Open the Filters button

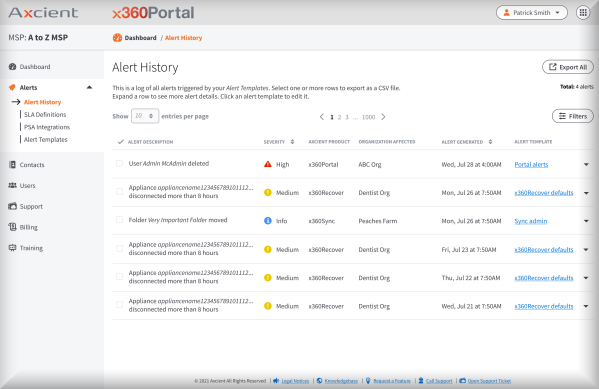coord(573,116)
